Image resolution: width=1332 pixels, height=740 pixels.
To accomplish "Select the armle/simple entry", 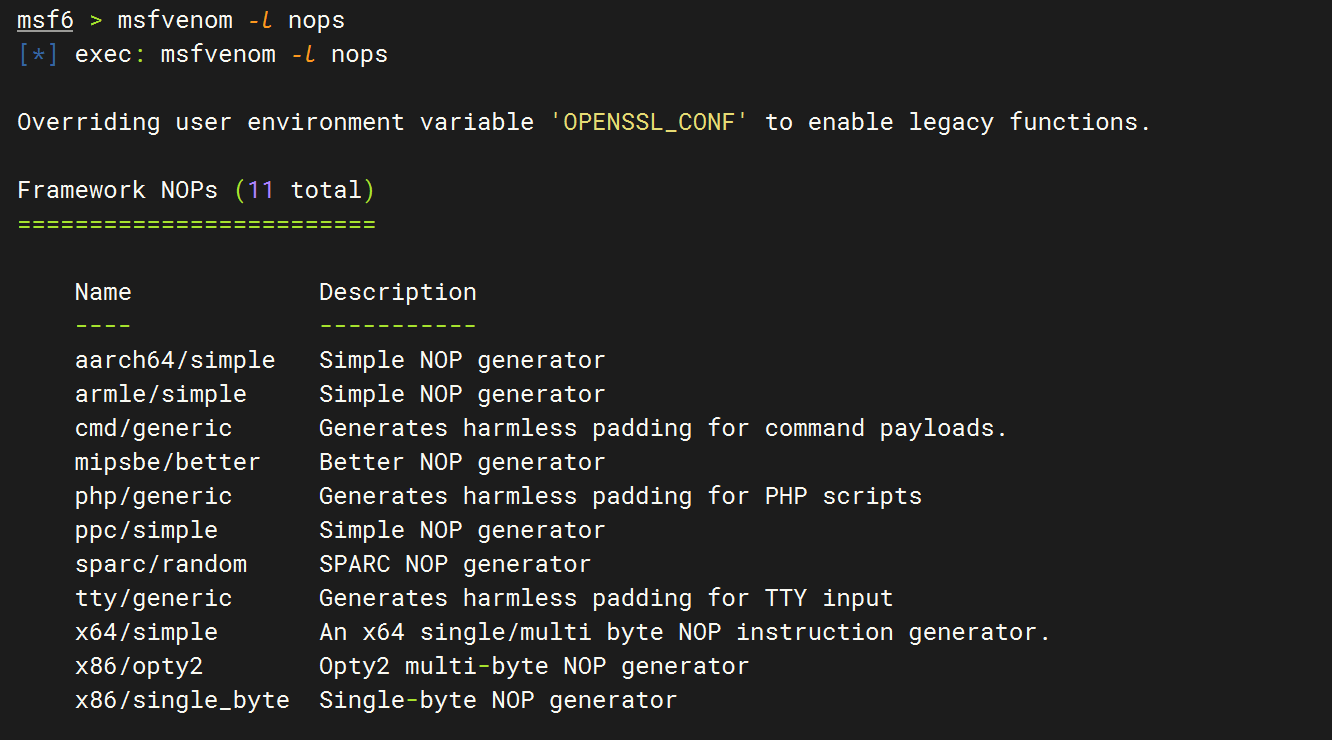I will [x=160, y=394].
